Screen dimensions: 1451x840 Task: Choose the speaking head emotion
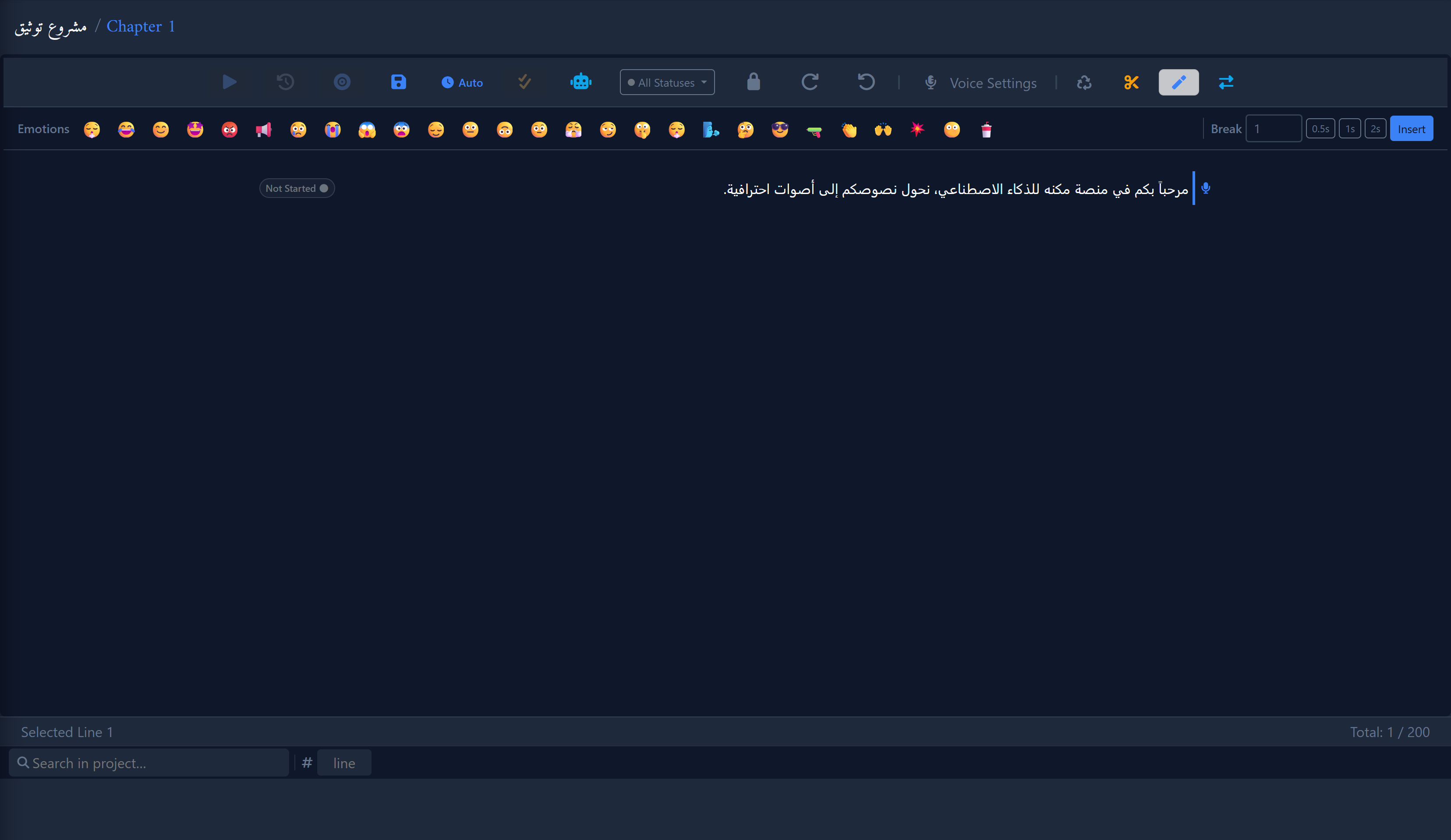pyautogui.click(x=711, y=130)
